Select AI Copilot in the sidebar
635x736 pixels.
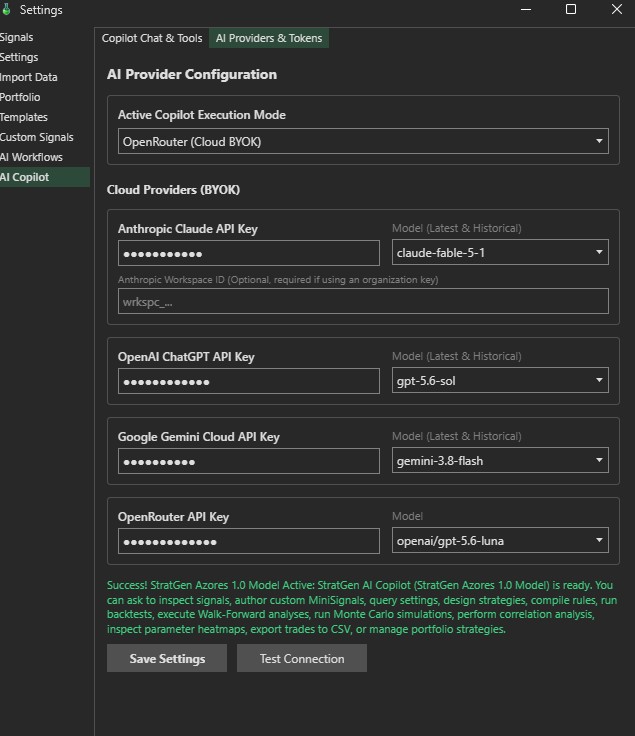coord(45,177)
